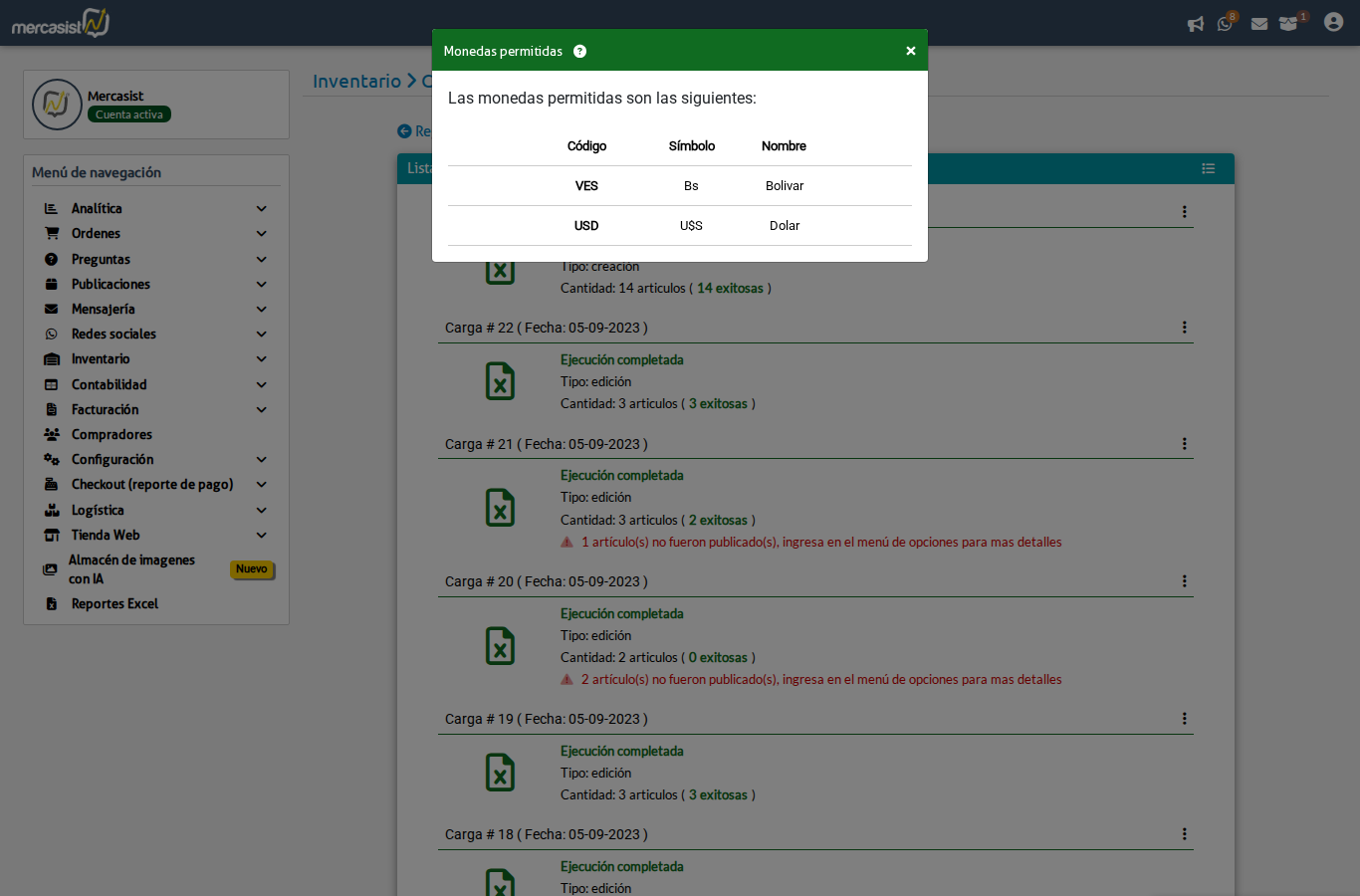This screenshot has height=896, width=1360.
Task: Open three-dot options for Carga # 21
Action: [1184, 444]
